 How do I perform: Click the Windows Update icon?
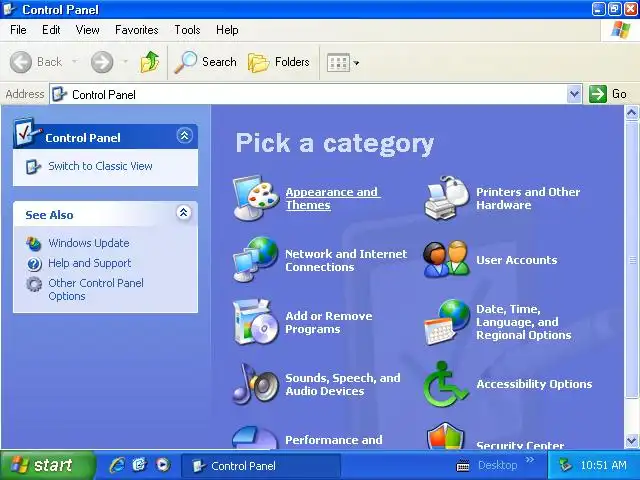pos(33,243)
